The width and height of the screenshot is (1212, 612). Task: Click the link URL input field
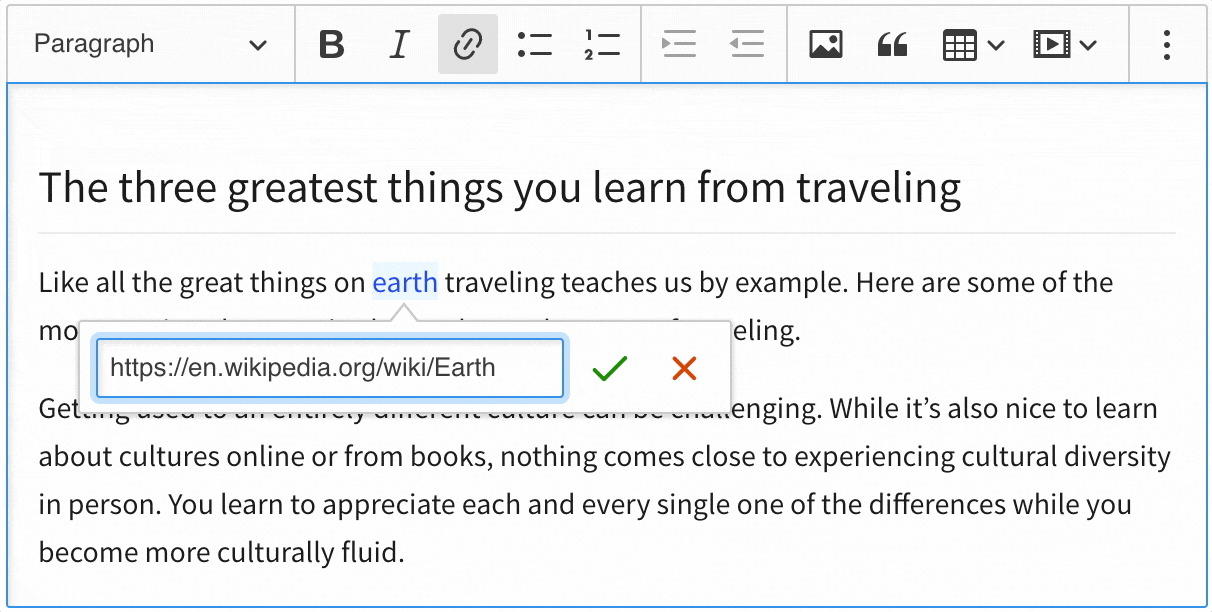point(329,368)
